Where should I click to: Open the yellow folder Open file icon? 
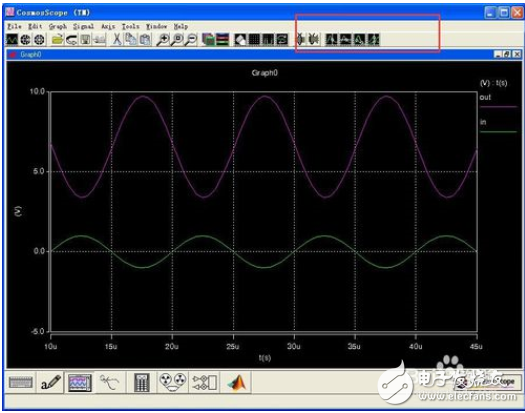[58, 40]
